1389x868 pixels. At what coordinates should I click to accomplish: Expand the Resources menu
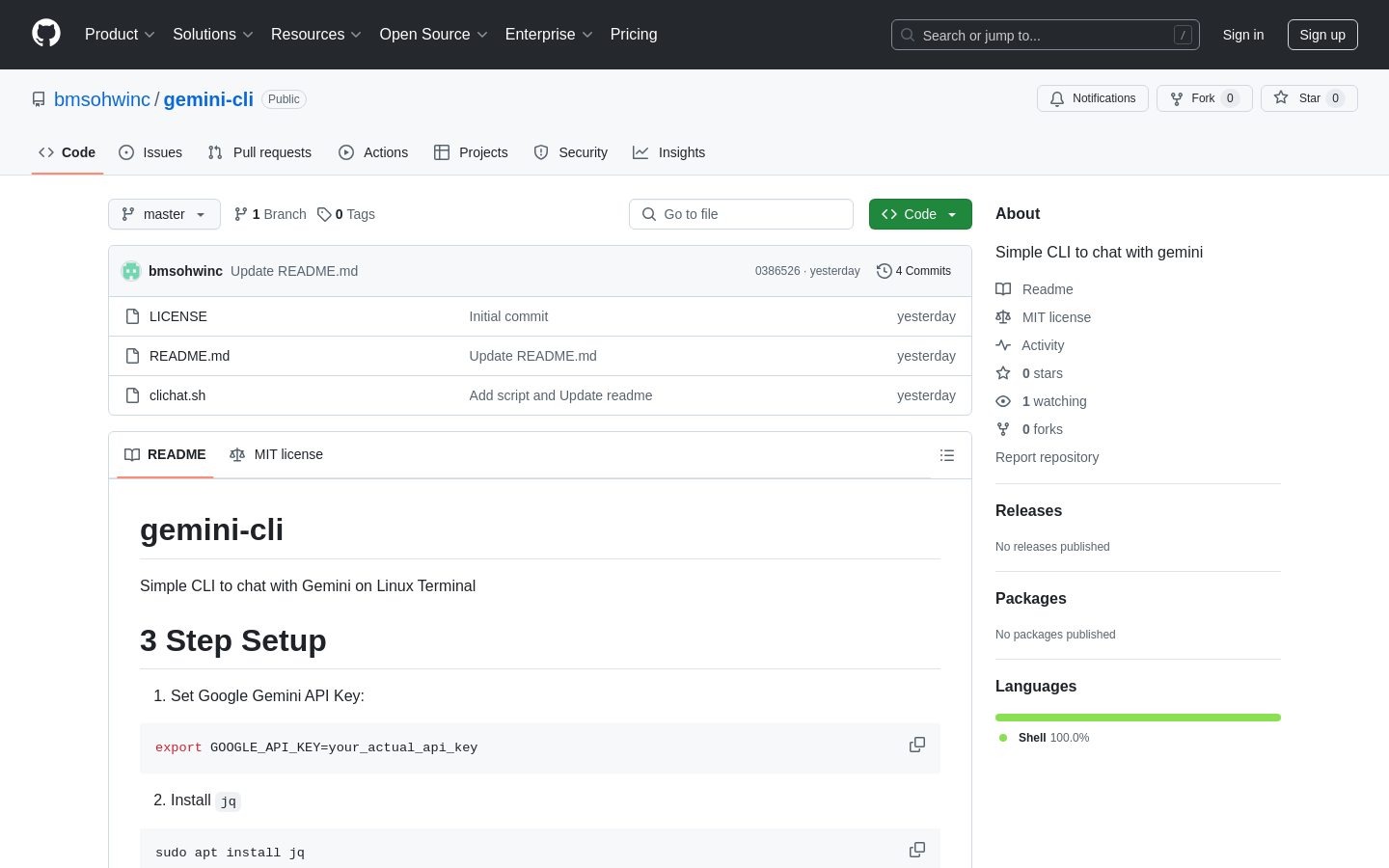[316, 35]
